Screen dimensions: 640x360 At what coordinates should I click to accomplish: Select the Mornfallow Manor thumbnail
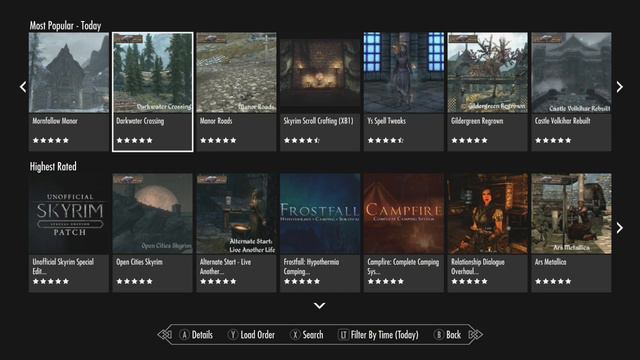tap(69, 73)
